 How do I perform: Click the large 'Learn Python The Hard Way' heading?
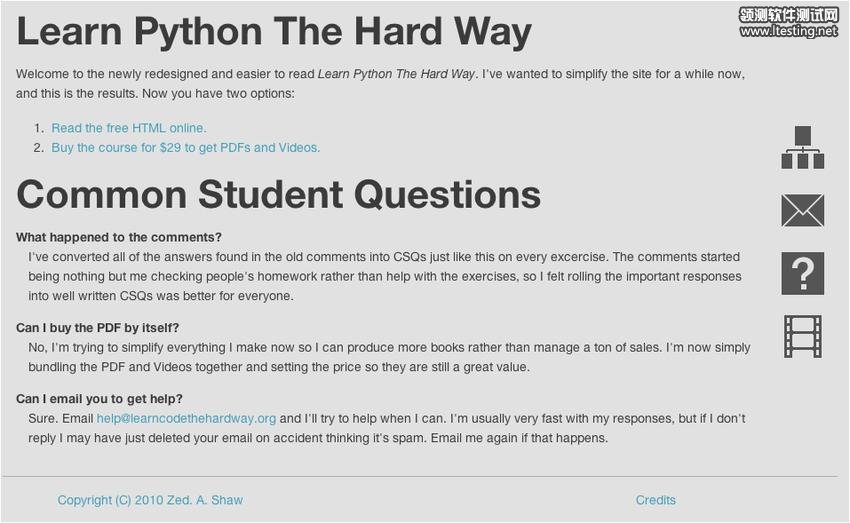(274, 33)
